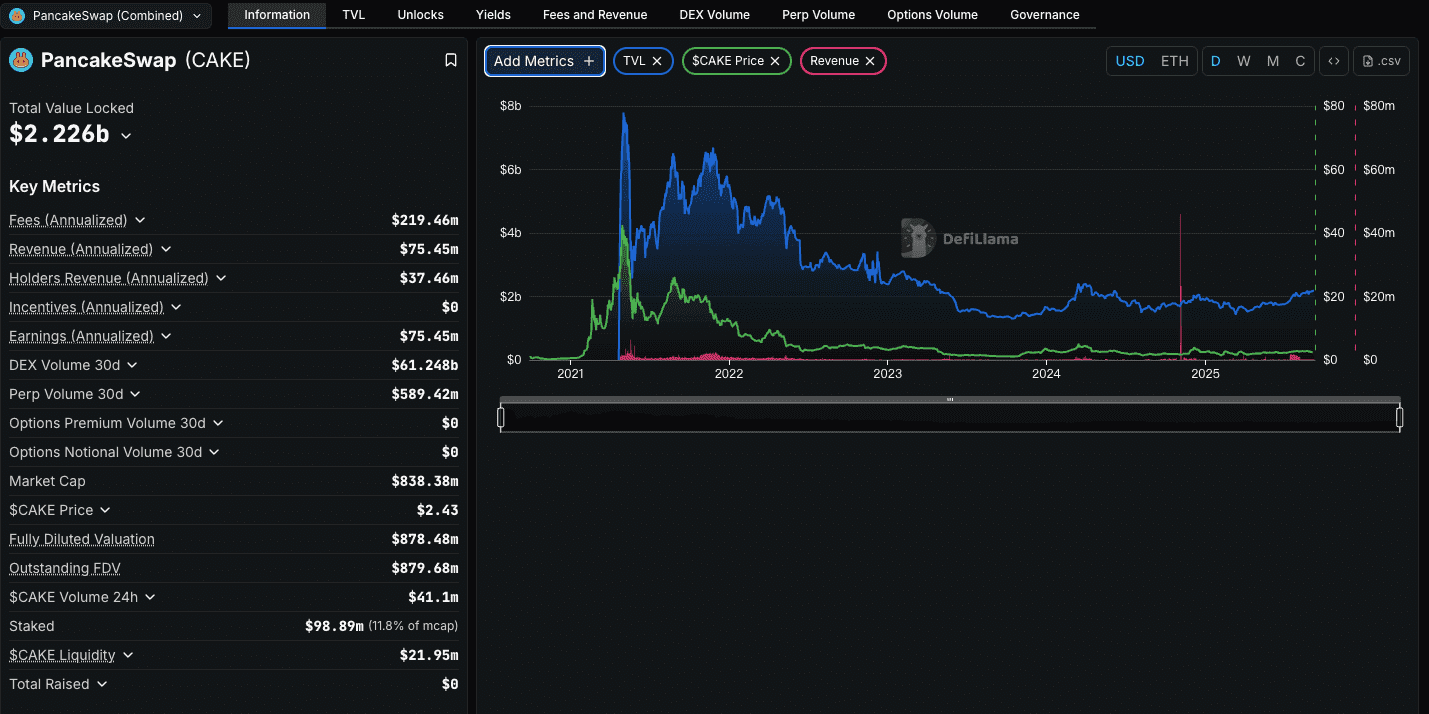
Task: Select daily D interval
Action: tap(1216, 61)
